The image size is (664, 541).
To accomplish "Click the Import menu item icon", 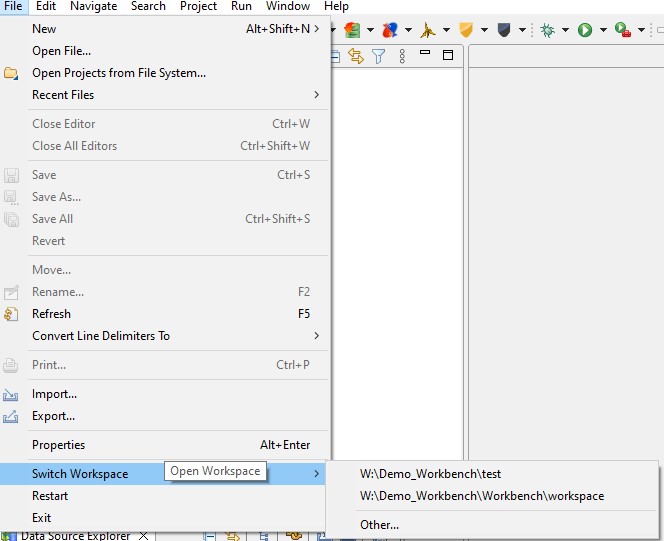I will 11,395.
